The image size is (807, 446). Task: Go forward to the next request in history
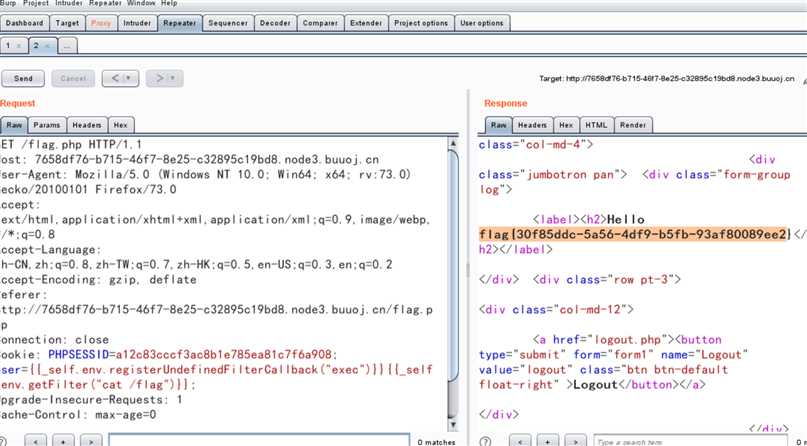click(x=160, y=79)
